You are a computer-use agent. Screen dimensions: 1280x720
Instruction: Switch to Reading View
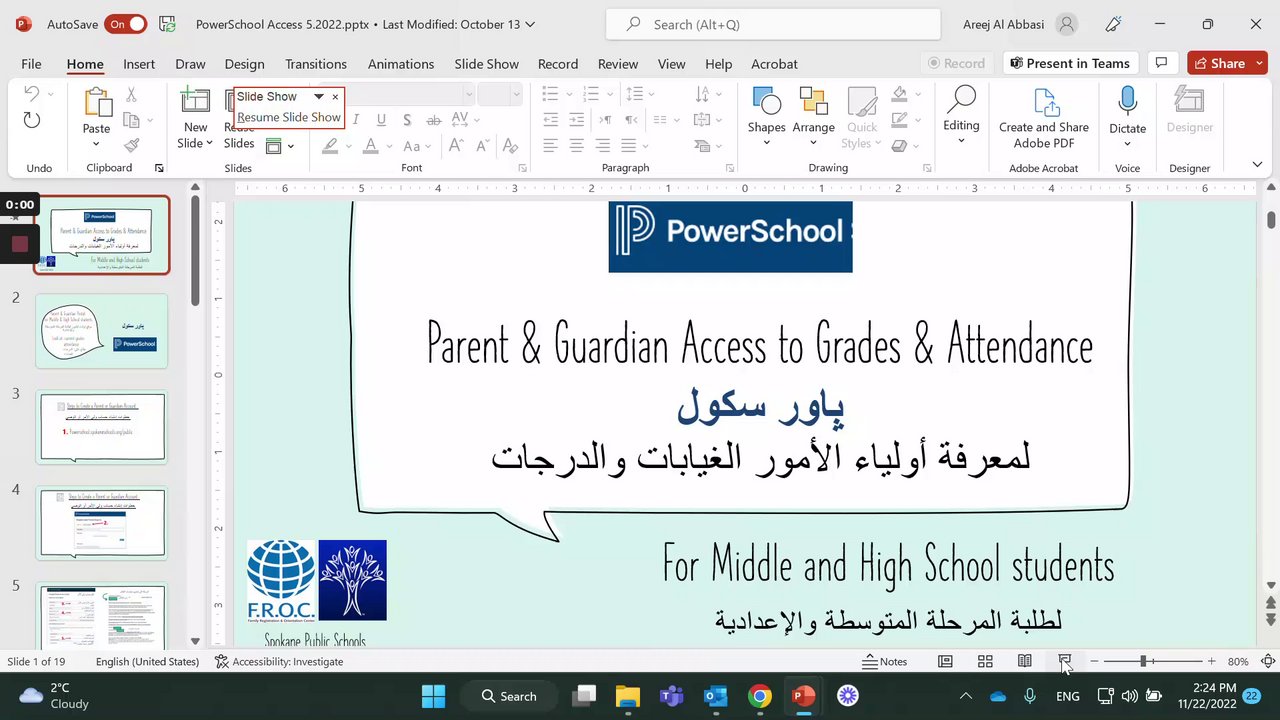pyautogui.click(x=1025, y=662)
